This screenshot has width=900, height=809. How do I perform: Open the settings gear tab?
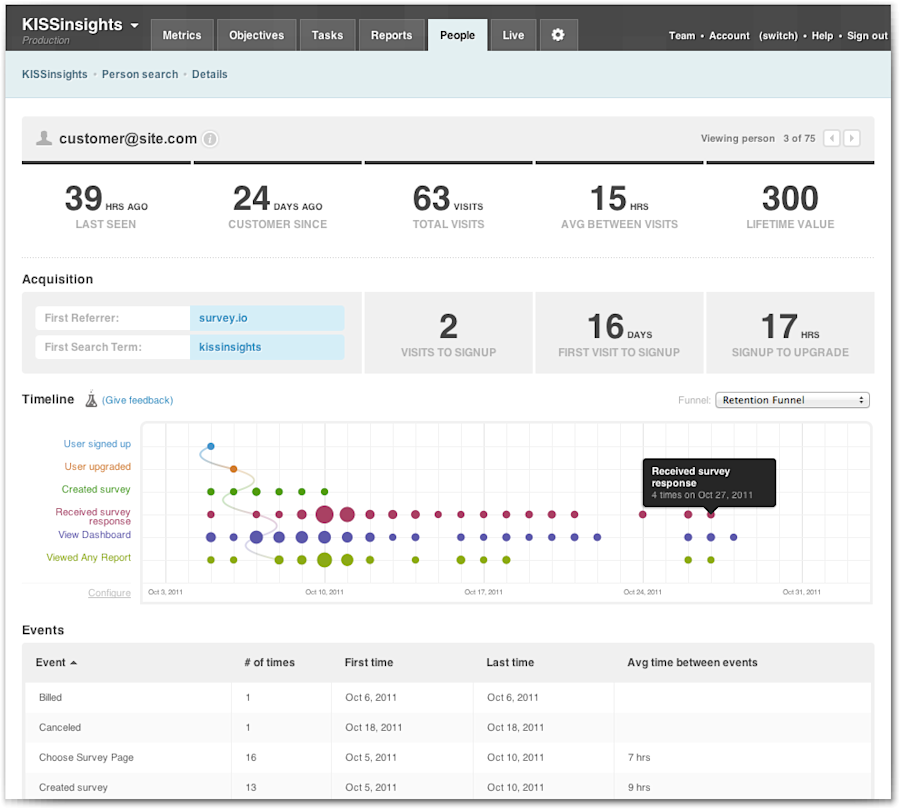(557, 35)
